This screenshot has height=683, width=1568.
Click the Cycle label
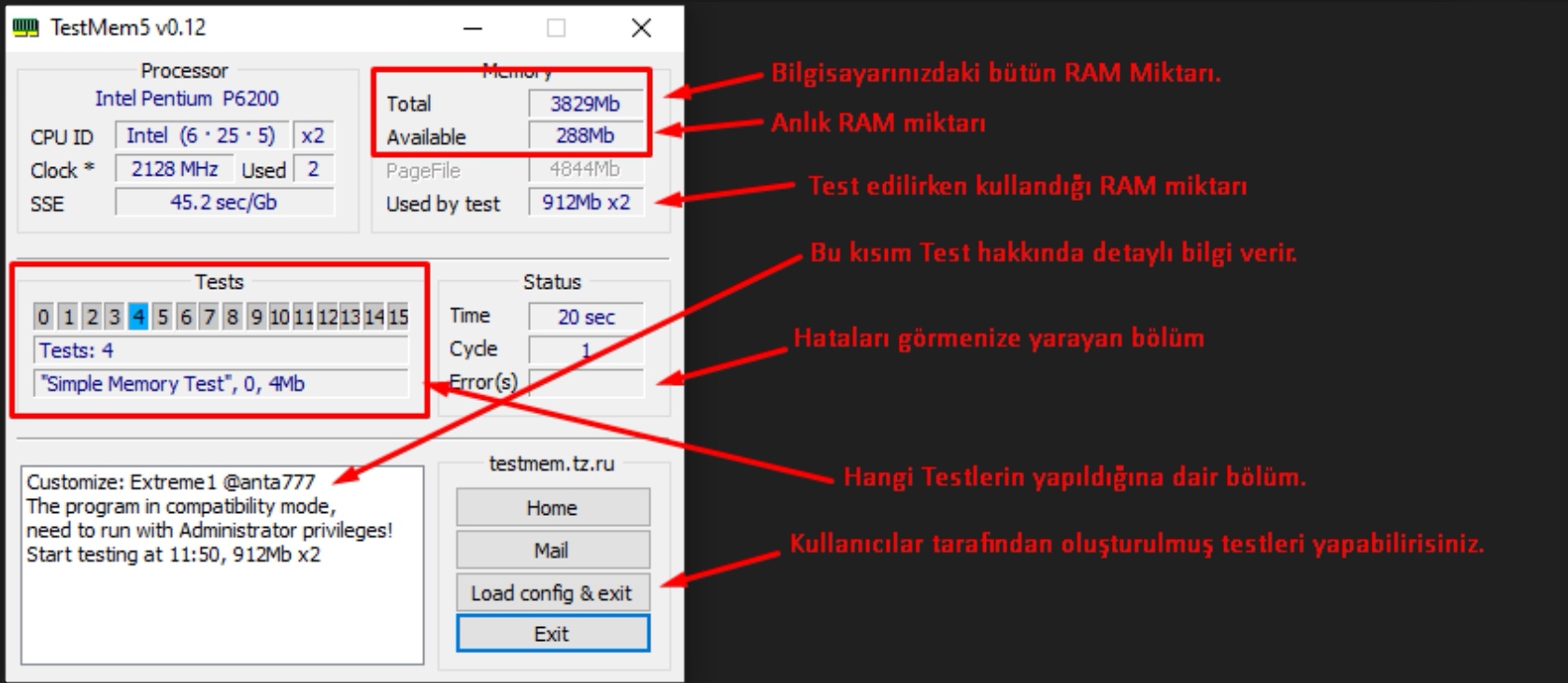tap(474, 349)
